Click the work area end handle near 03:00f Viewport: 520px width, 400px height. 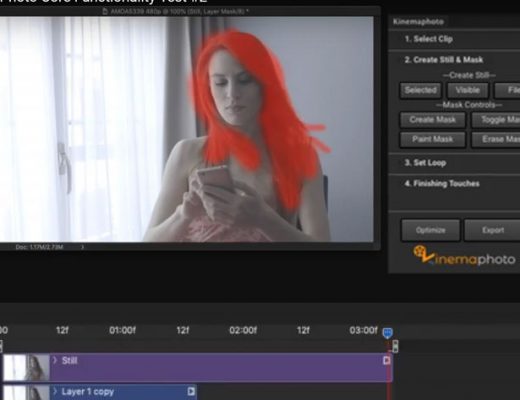click(x=395, y=346)
